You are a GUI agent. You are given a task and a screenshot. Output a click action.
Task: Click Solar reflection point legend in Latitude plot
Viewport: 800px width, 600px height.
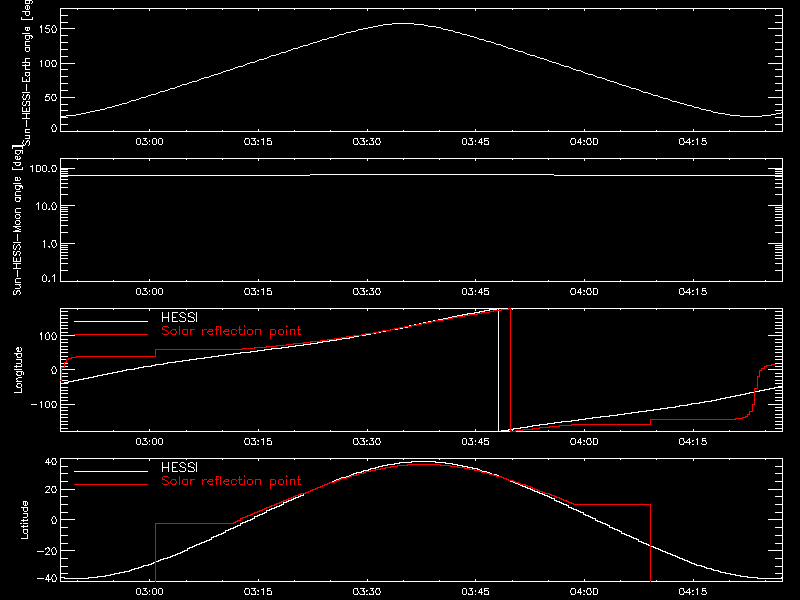tap(231, 481)
